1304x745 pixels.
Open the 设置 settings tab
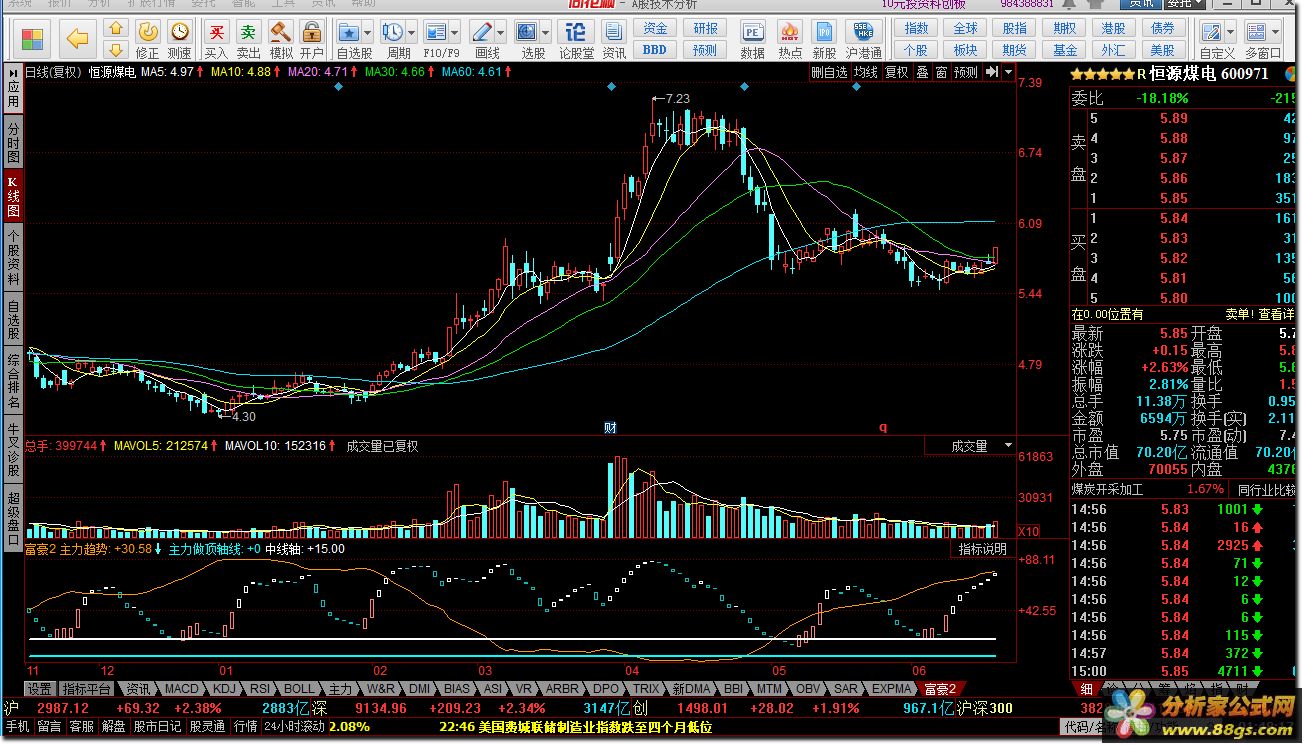tap(39, 689)
